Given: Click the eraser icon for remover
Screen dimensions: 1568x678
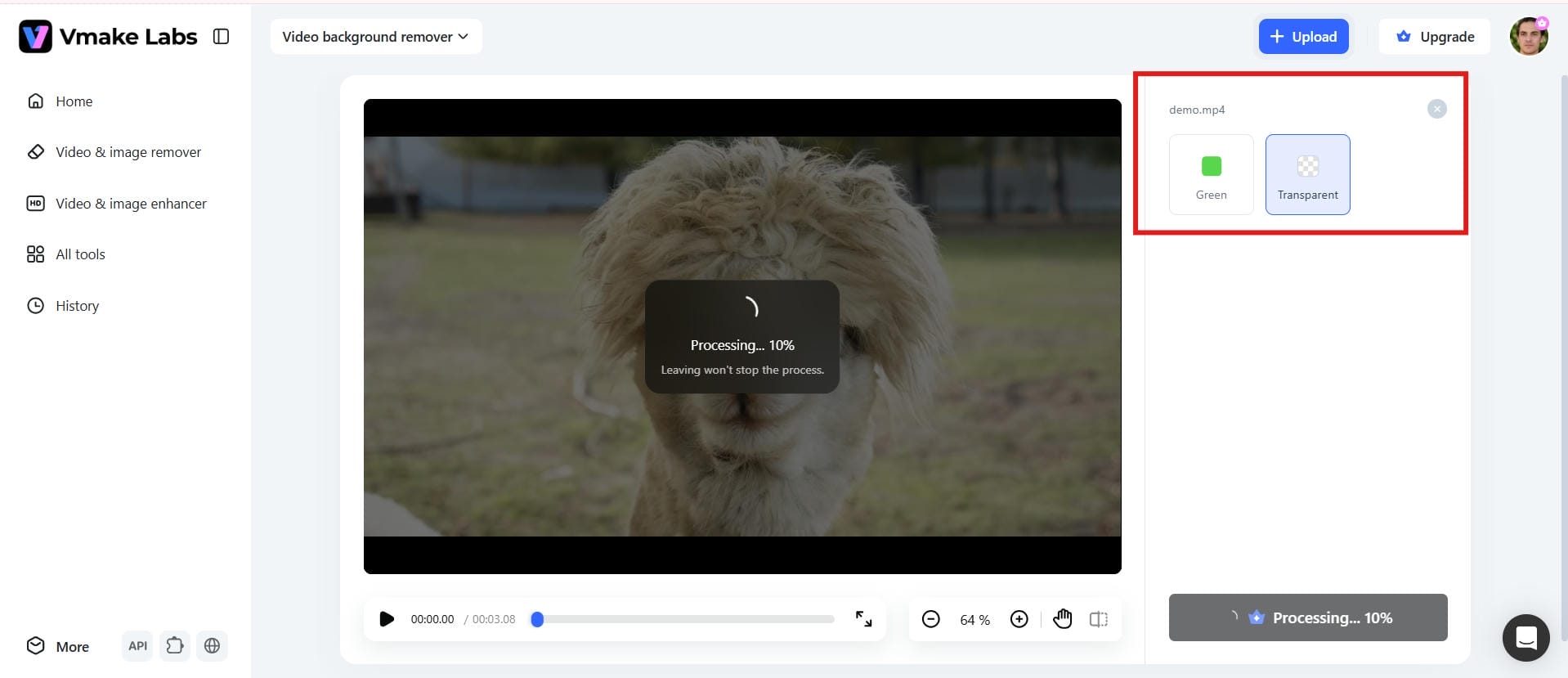Looking at the screenshot, I should (x=35, y=152).
